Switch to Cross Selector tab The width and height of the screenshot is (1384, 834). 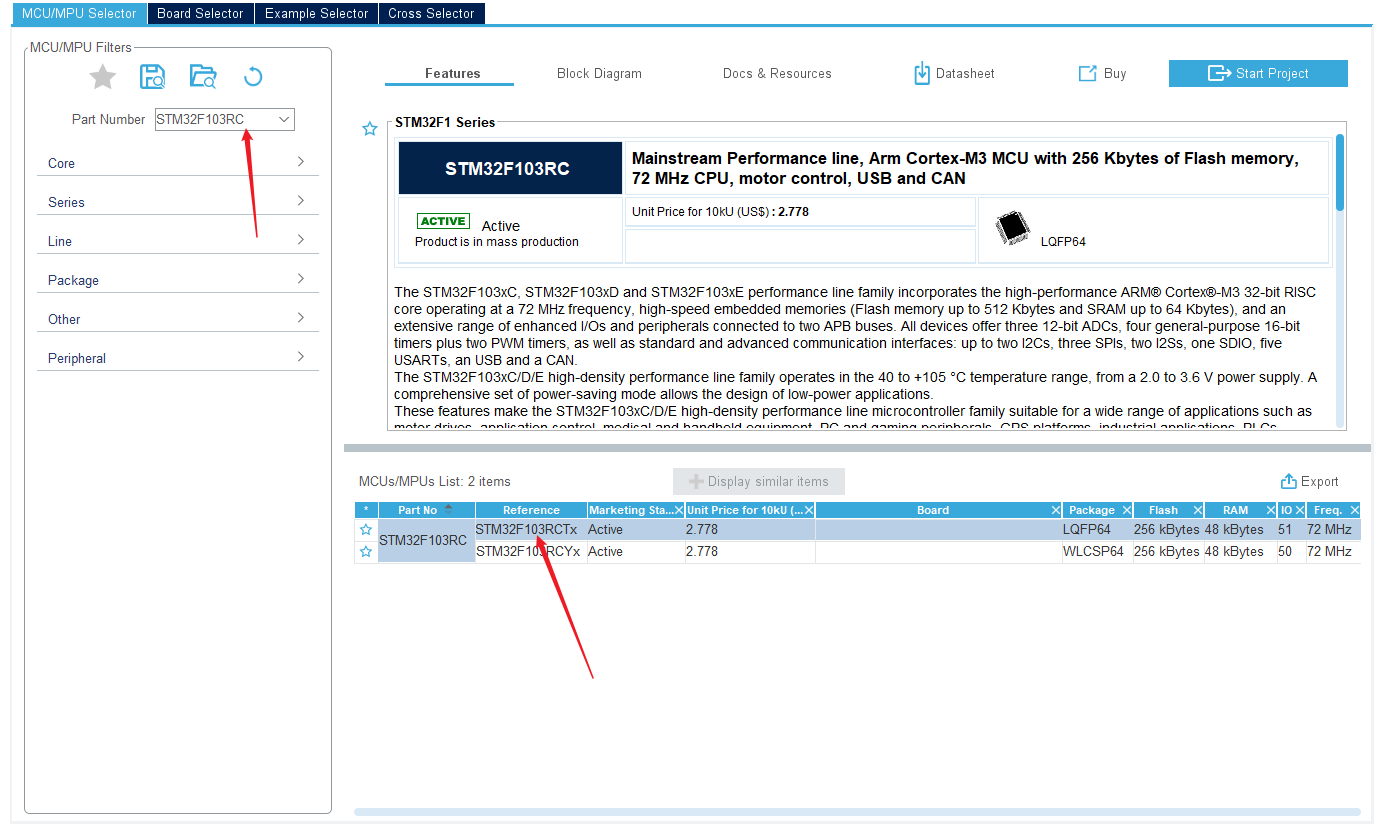(431, 13)
